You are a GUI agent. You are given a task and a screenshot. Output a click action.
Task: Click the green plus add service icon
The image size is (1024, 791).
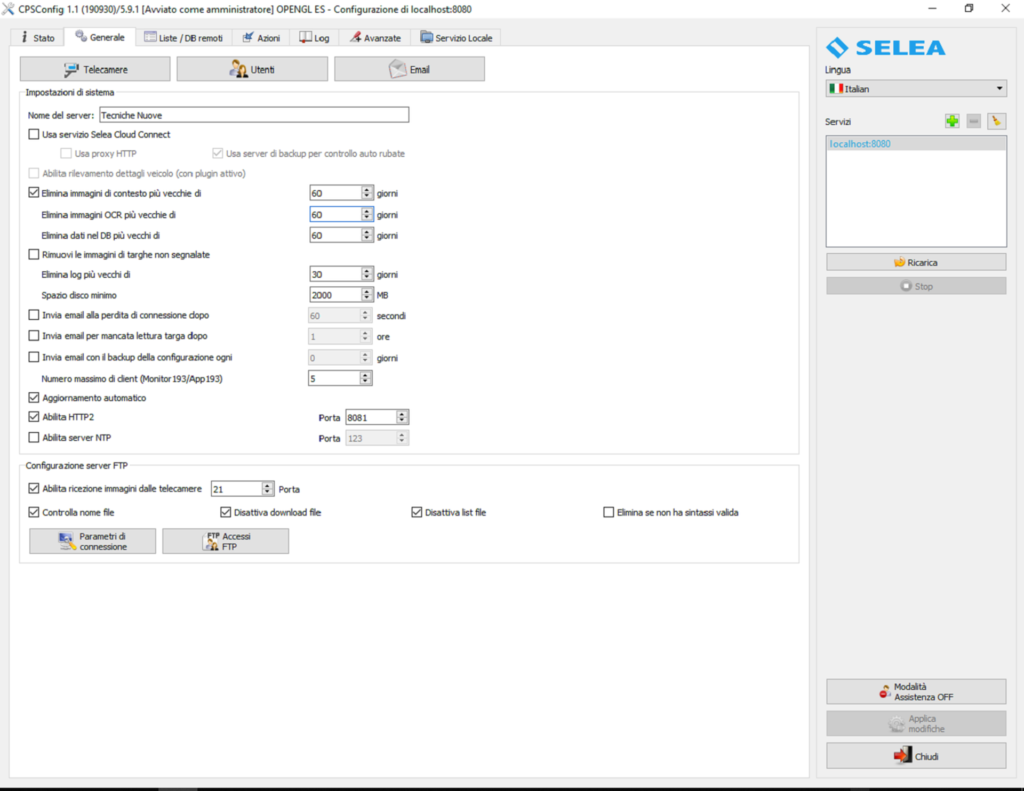[952, 121]
